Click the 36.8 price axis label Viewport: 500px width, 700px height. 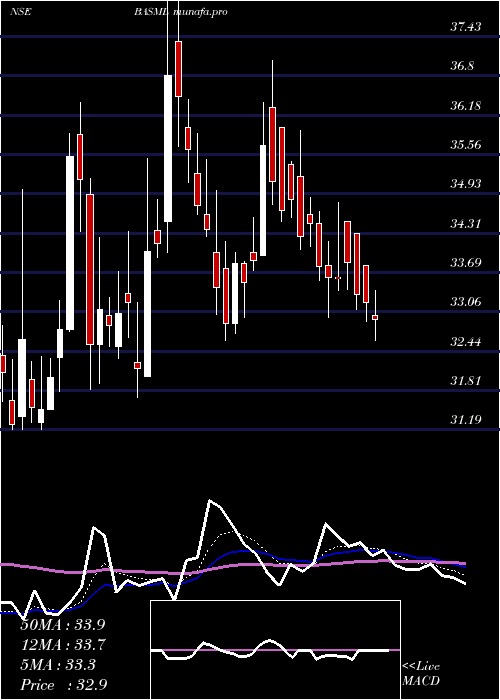tap(462, 67)
